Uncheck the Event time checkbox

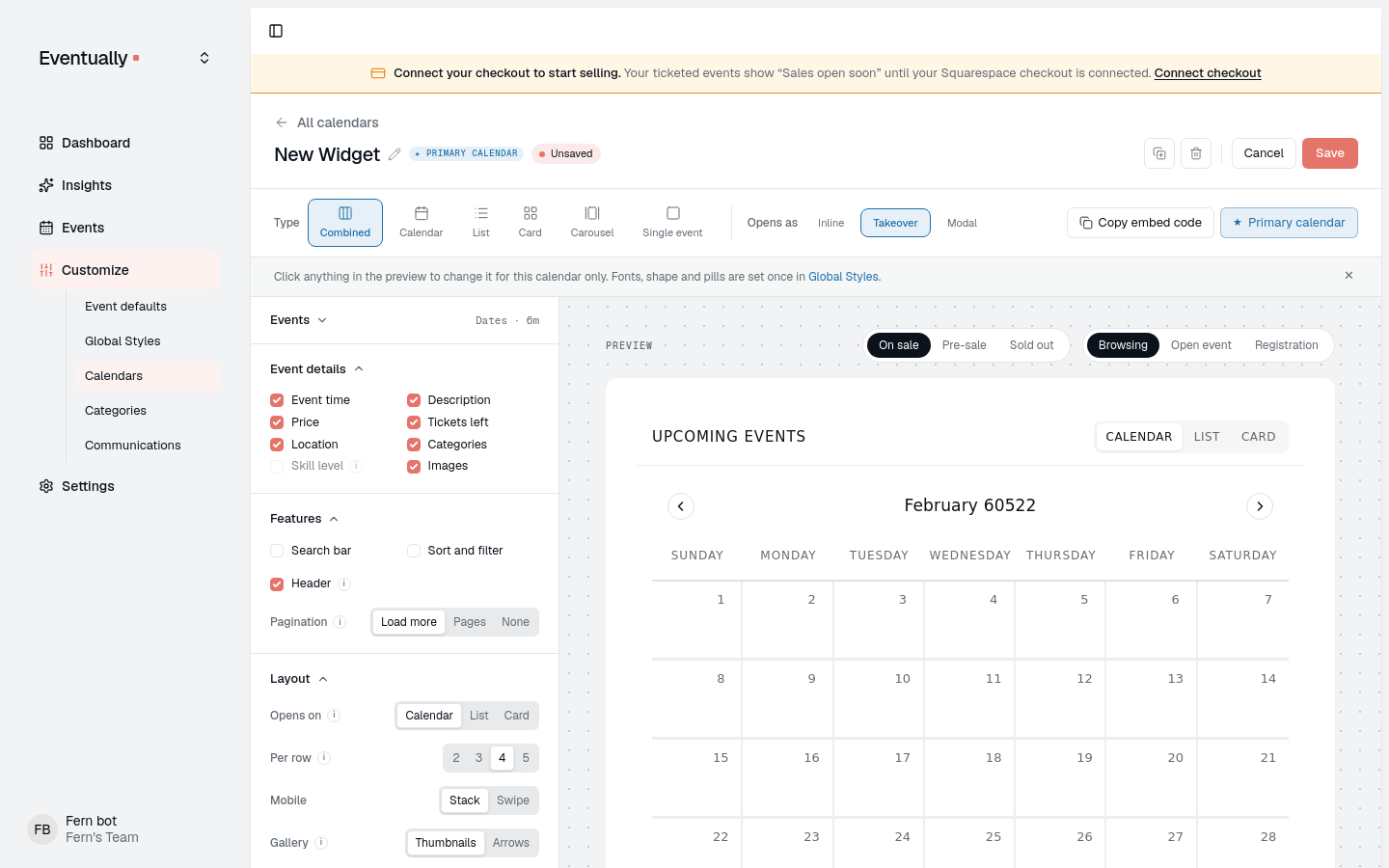pos(277,400)
